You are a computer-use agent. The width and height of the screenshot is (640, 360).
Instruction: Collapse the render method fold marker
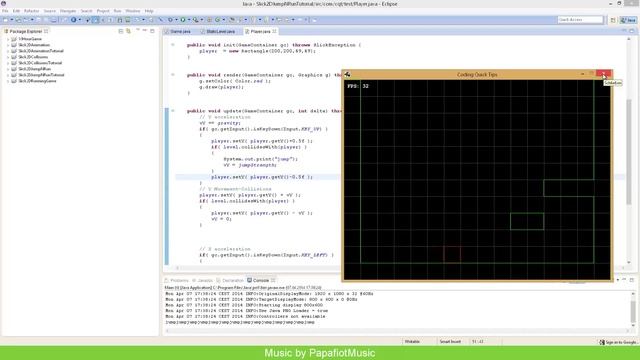click(x=173, y=75)
